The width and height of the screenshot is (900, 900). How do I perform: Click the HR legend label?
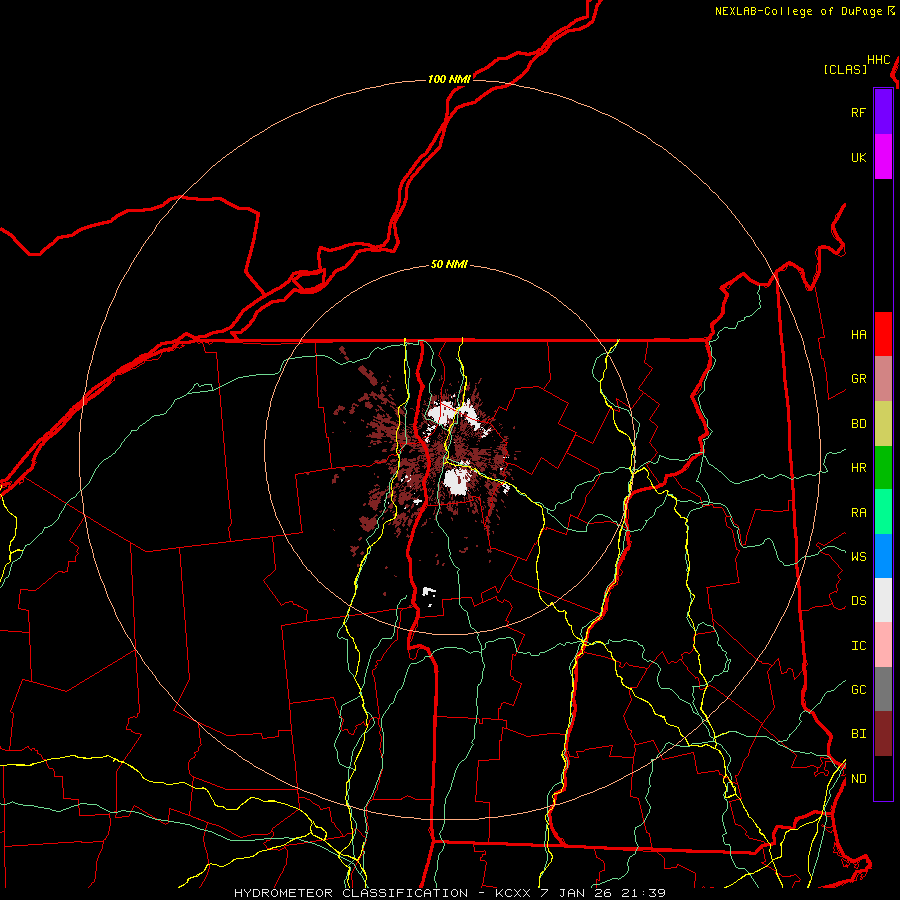[858, 468]
